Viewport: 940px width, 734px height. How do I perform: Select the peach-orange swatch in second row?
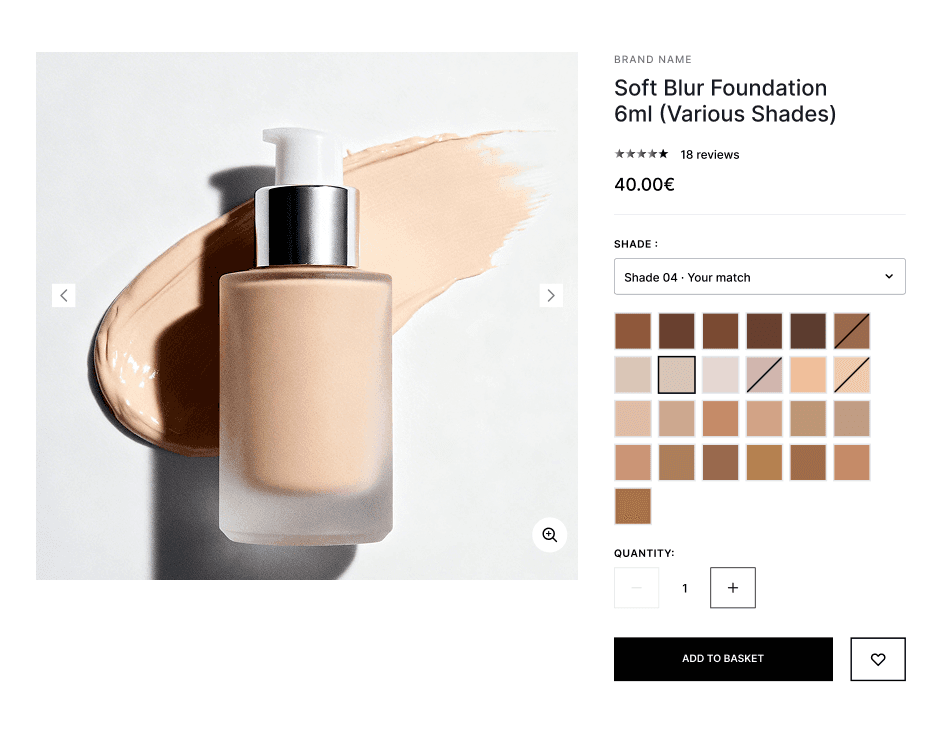tap(808, 375)
